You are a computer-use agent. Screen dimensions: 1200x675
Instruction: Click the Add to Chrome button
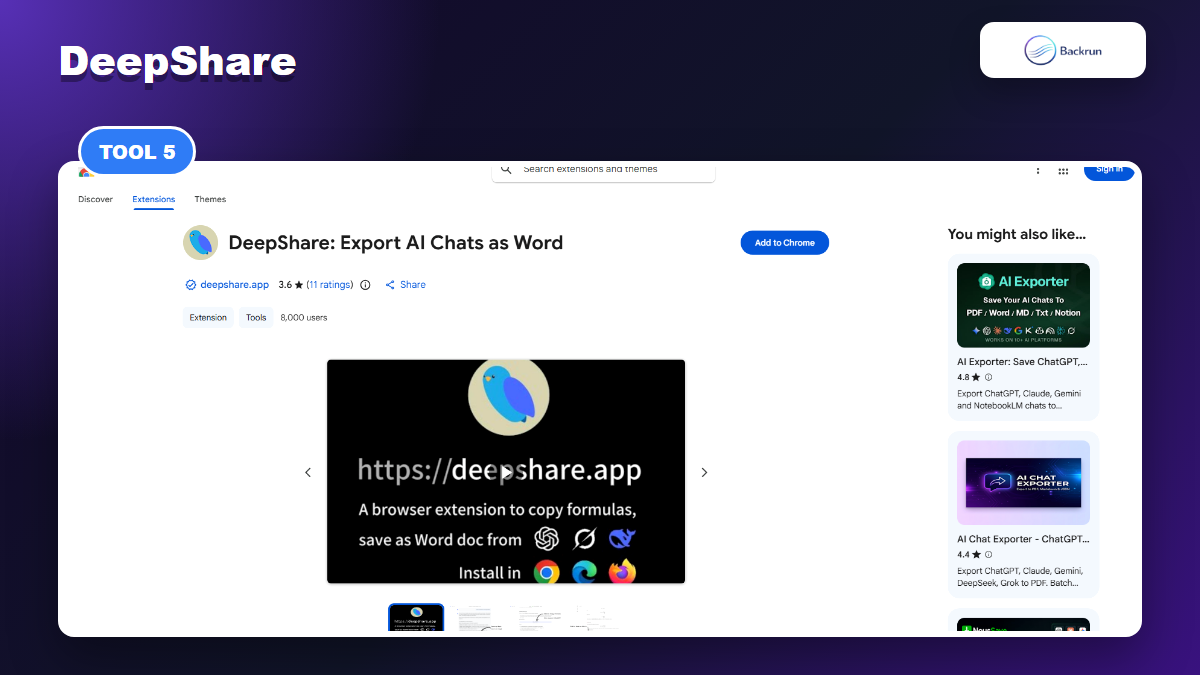click(785, 243)
